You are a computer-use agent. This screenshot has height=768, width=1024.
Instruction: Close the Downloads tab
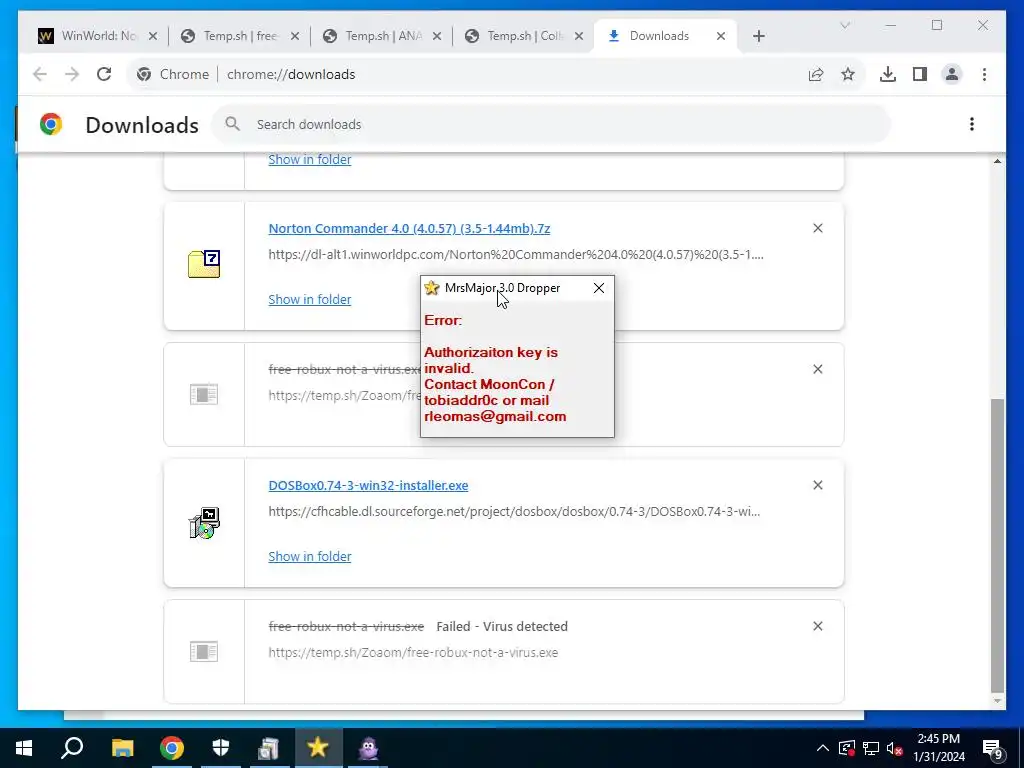721,36
